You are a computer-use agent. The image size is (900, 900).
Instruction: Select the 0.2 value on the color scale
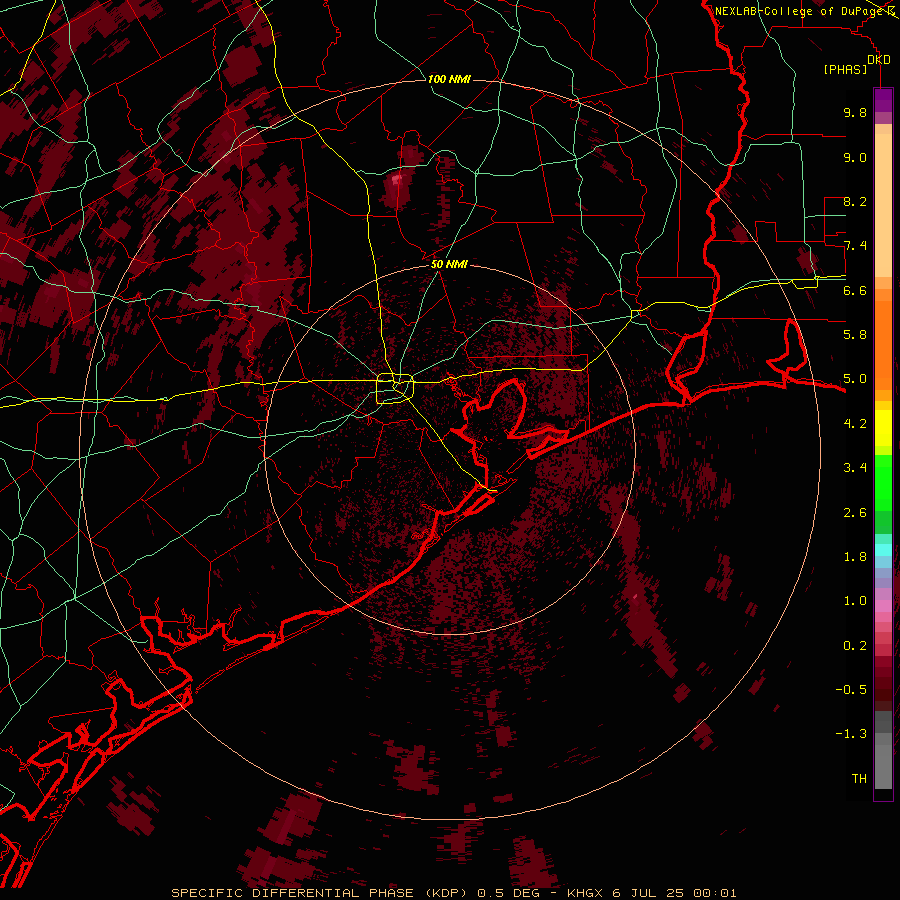pyautogui.click(x=855, y=646)
